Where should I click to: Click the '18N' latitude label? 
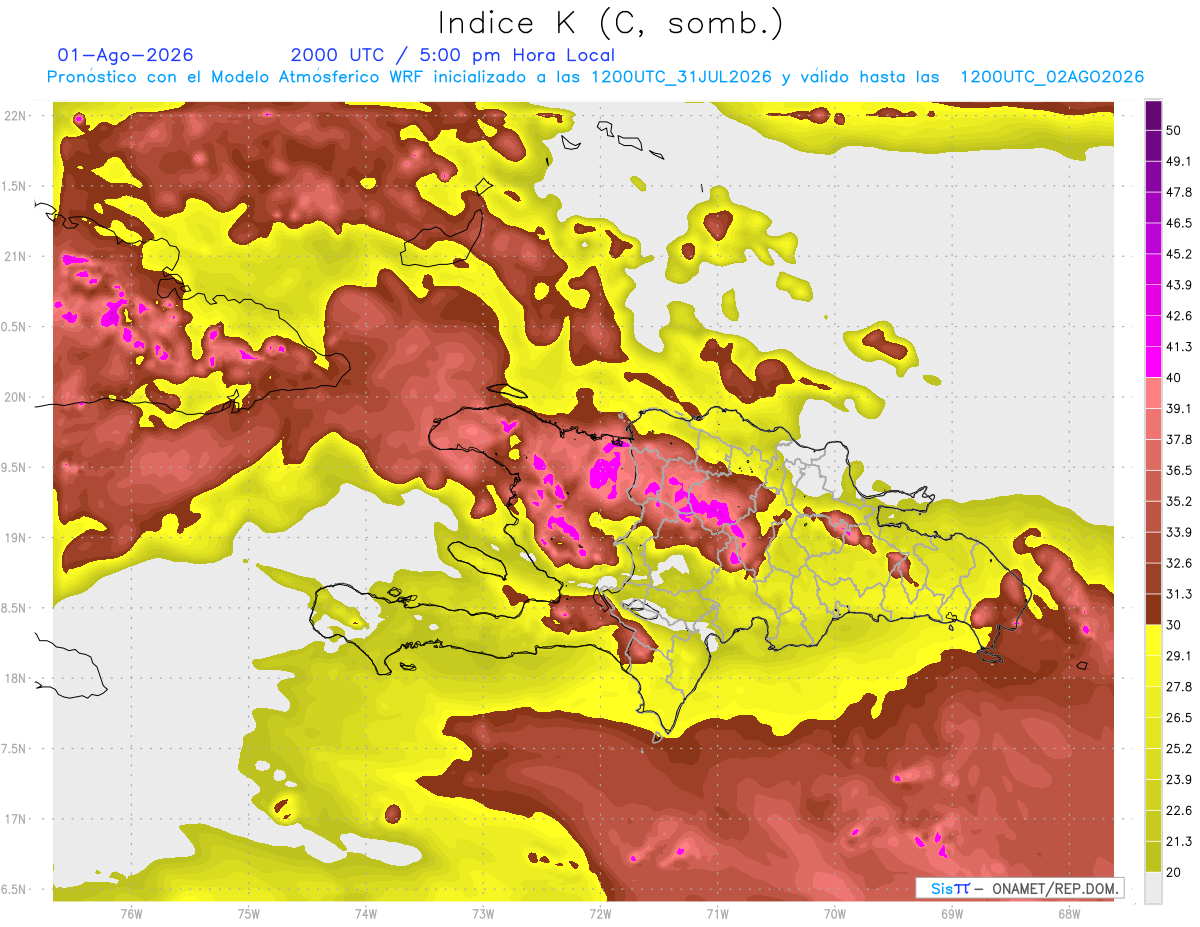pyautogui.click(x=17, y=678)
